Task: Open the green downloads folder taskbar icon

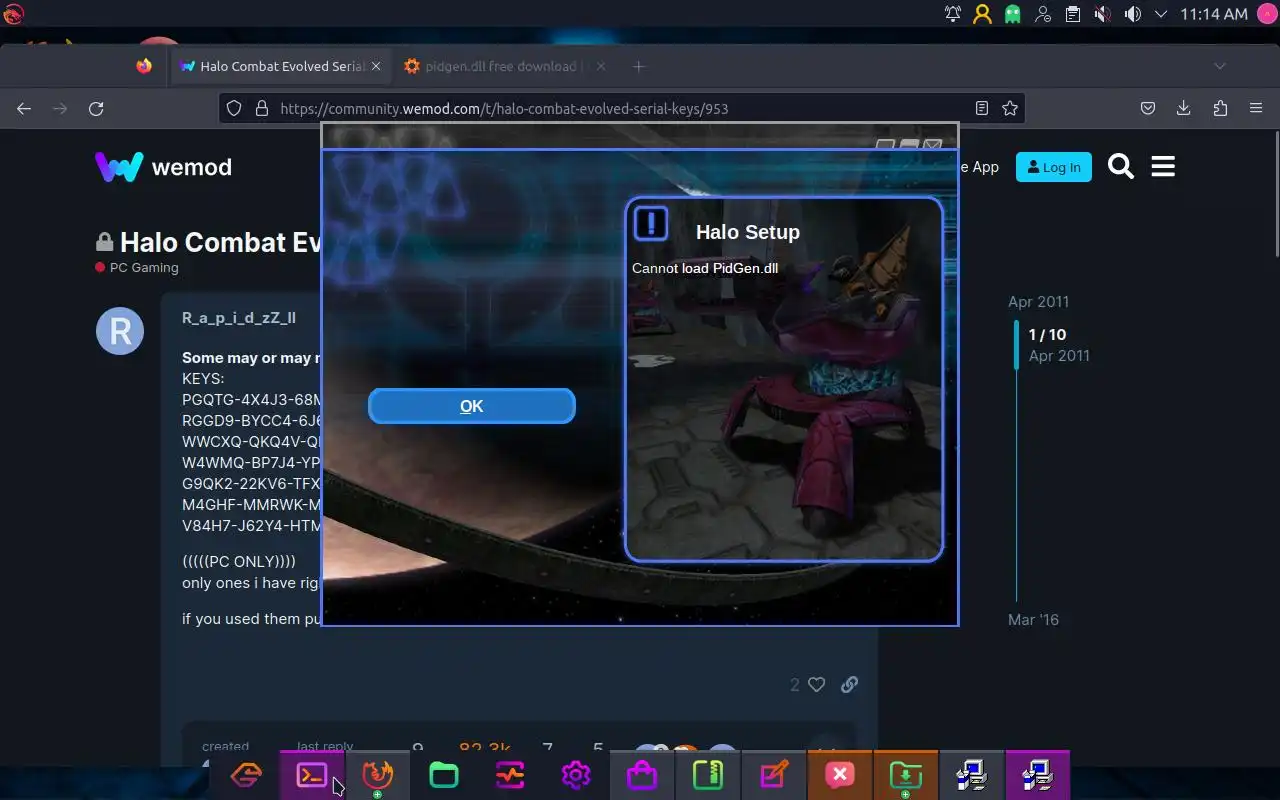Action: coord(906,775)
